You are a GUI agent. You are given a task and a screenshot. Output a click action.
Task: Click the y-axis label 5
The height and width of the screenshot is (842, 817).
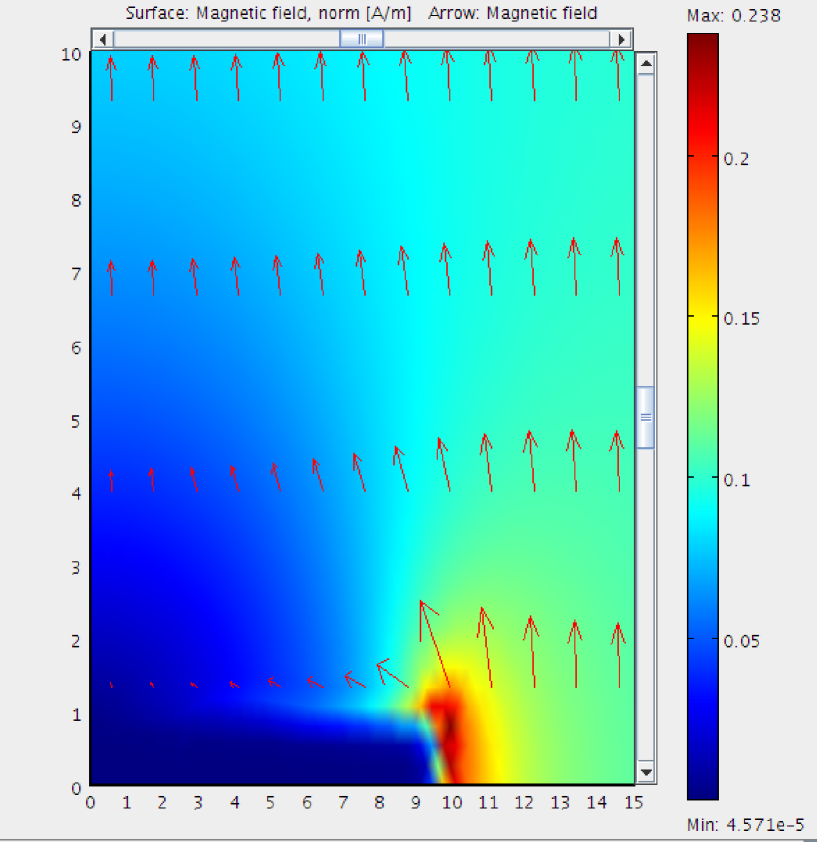tap(76, 422)
